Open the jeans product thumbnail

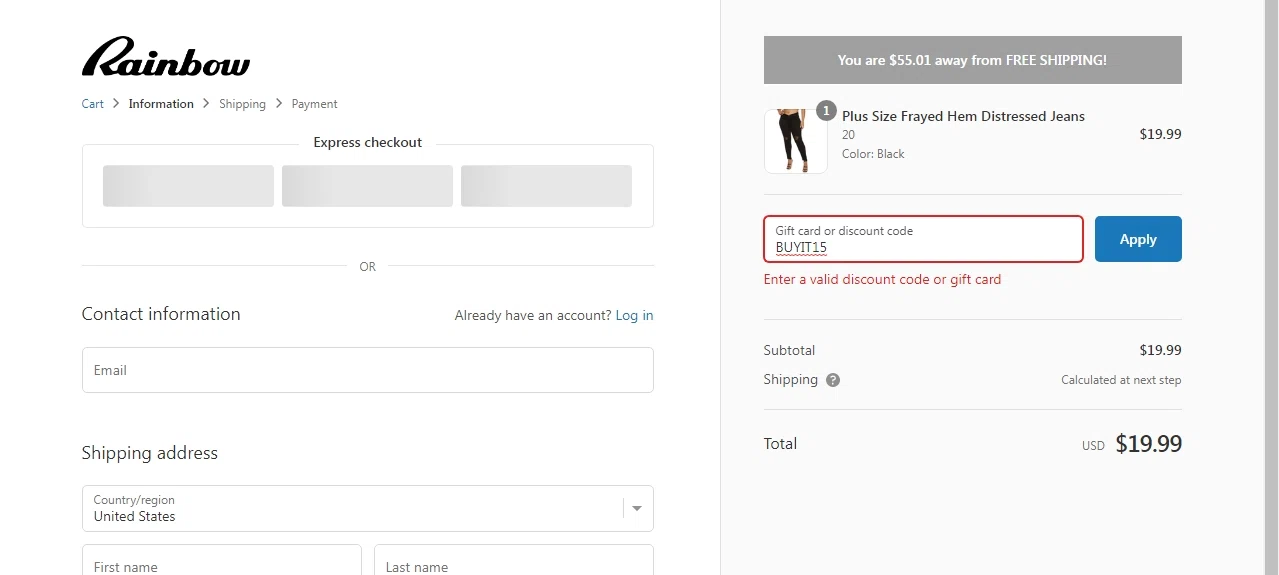pos(795,141)
